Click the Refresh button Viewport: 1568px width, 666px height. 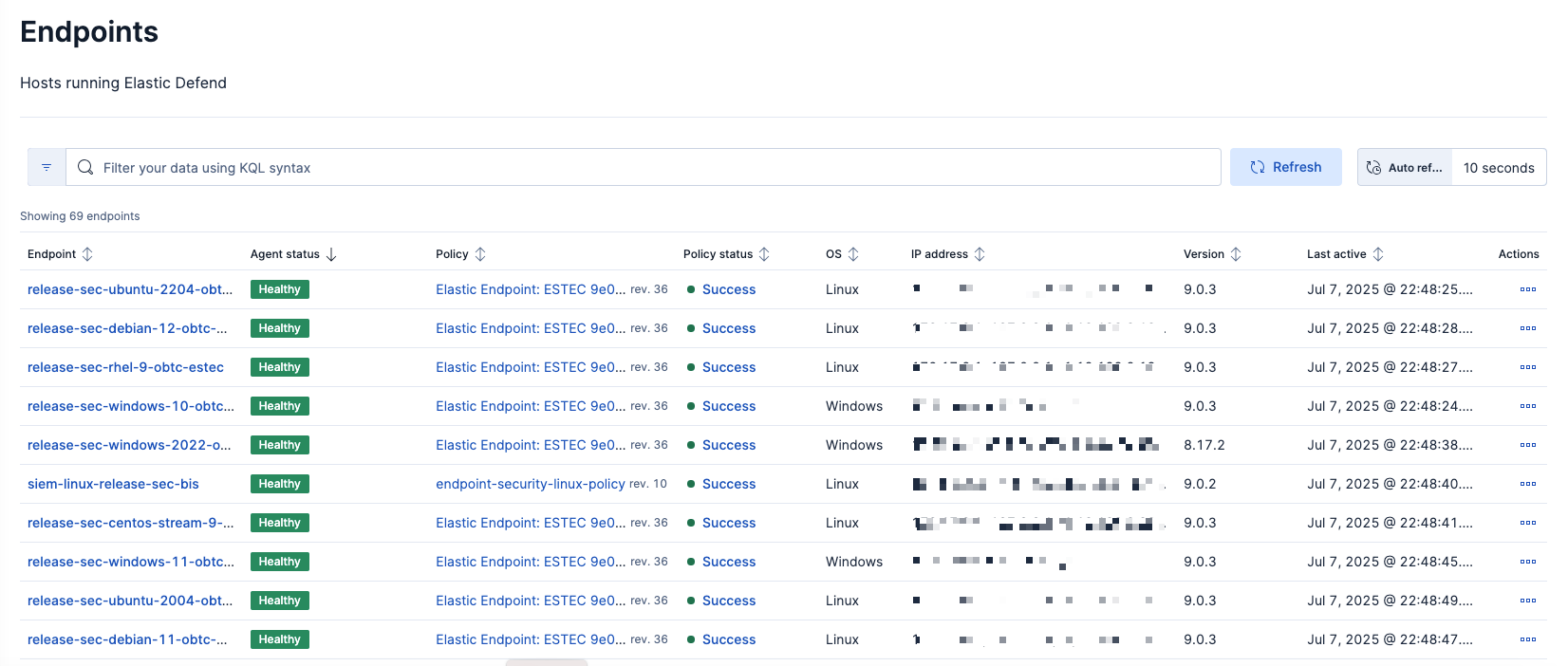pos(1285,167)
